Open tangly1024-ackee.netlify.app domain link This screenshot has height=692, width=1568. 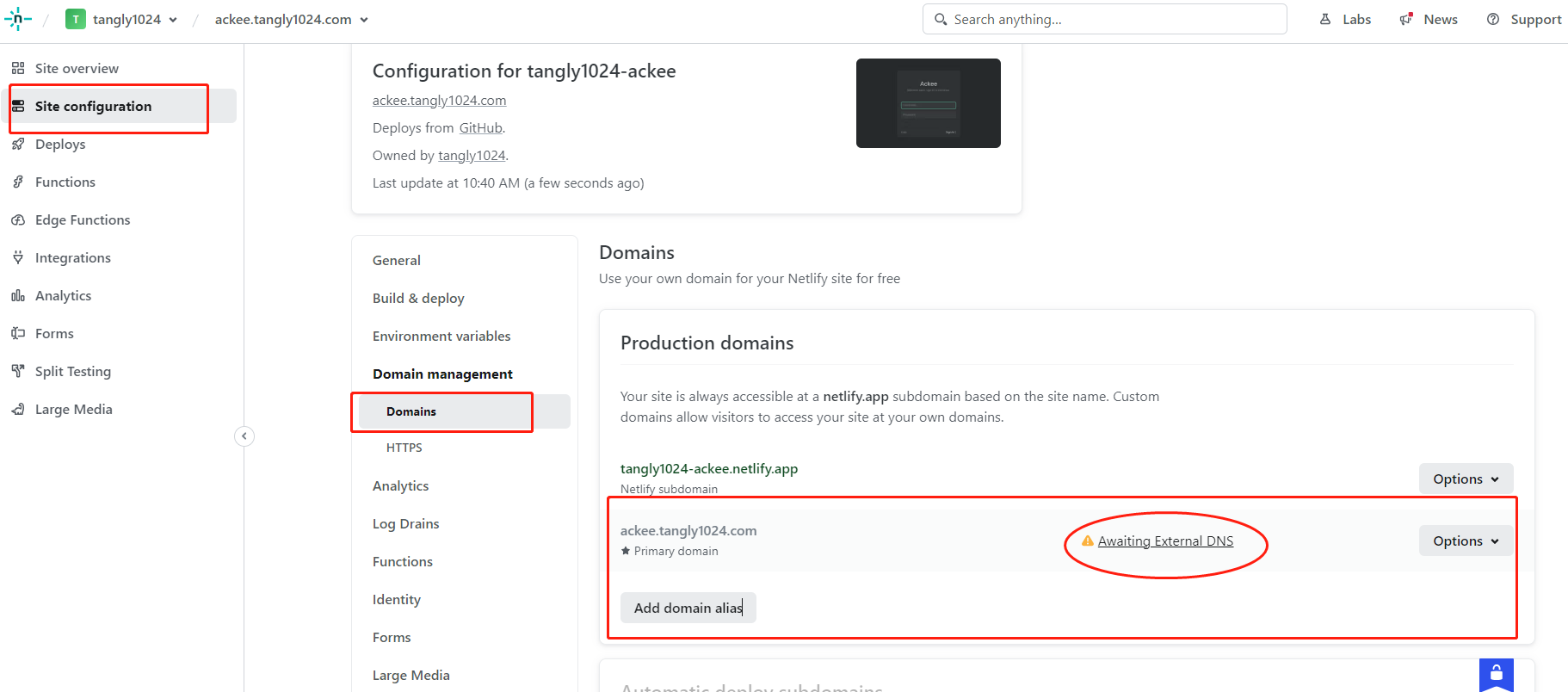[709, 468]
